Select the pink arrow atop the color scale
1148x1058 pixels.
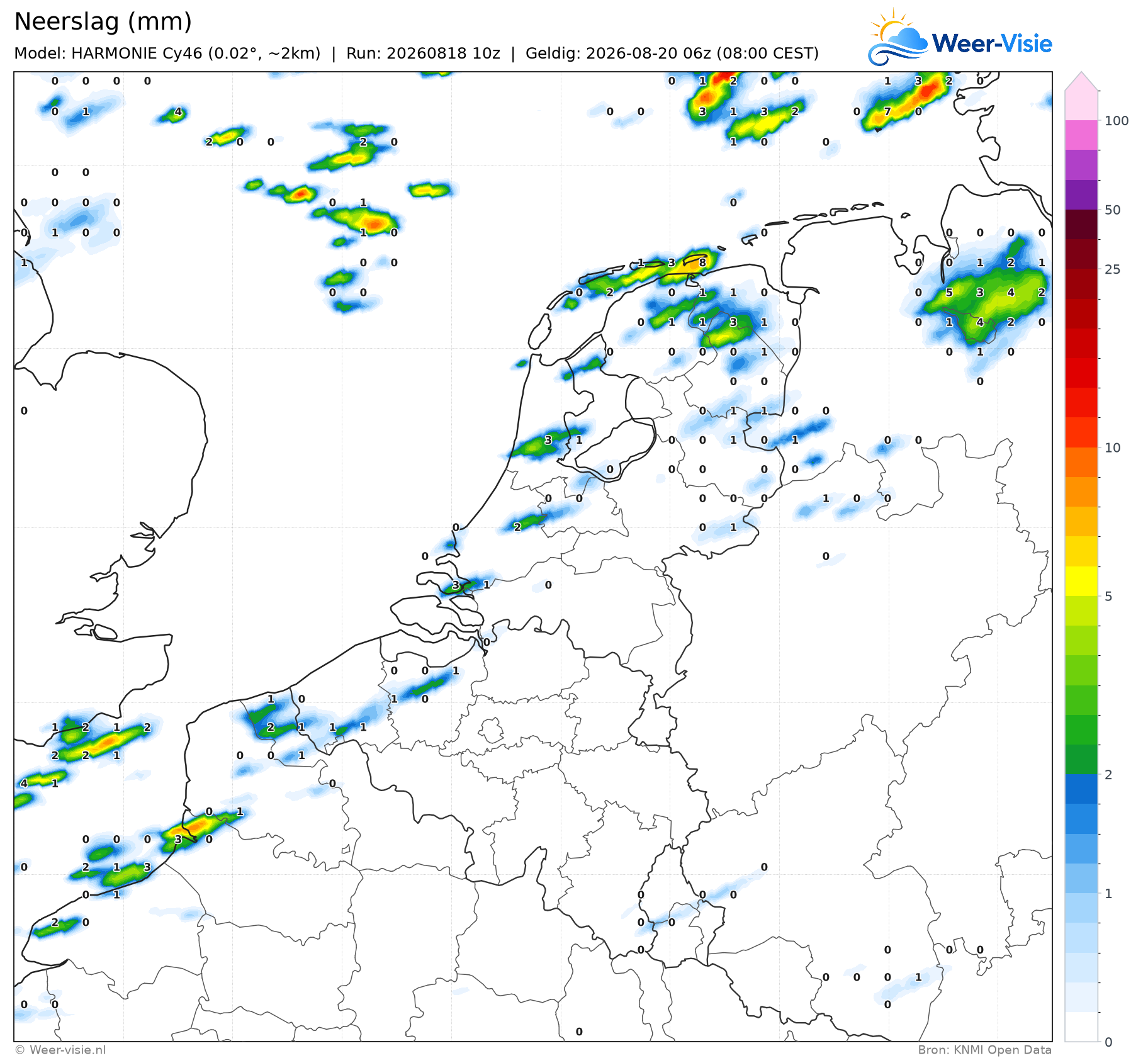(1081, 81)
